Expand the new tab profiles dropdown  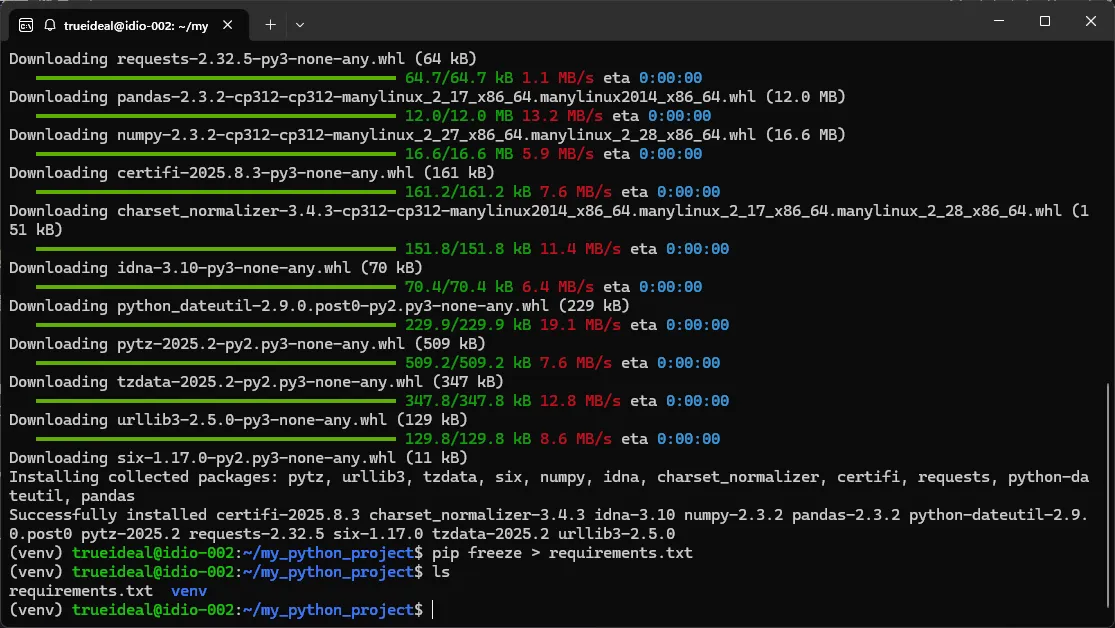click(x=300, y=23)
